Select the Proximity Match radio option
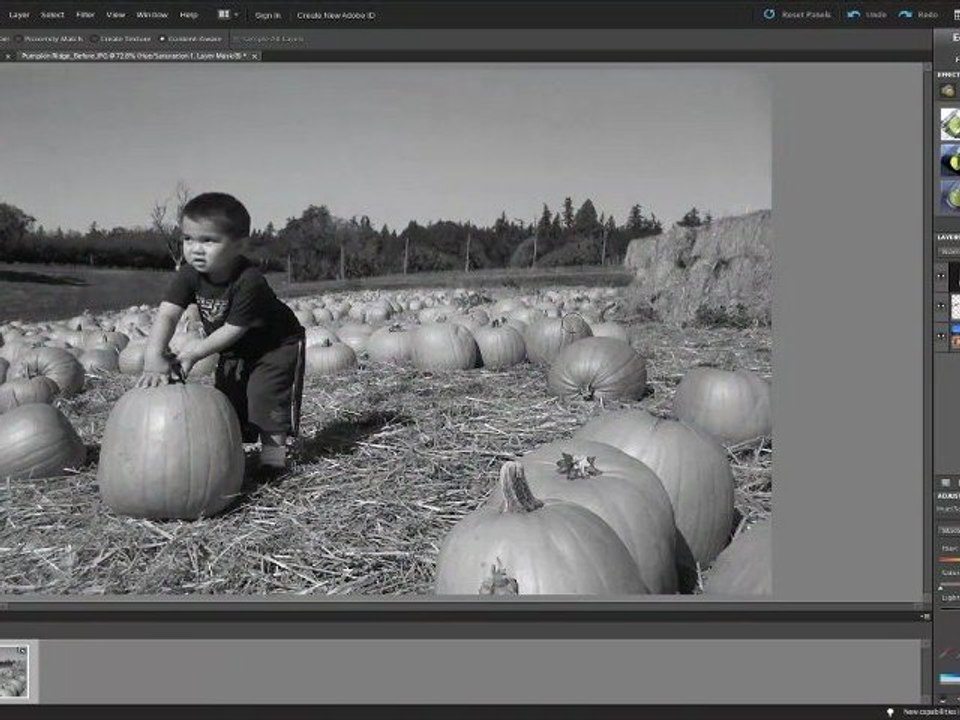This screenshot has width=960, height=720. pos(49,39)
